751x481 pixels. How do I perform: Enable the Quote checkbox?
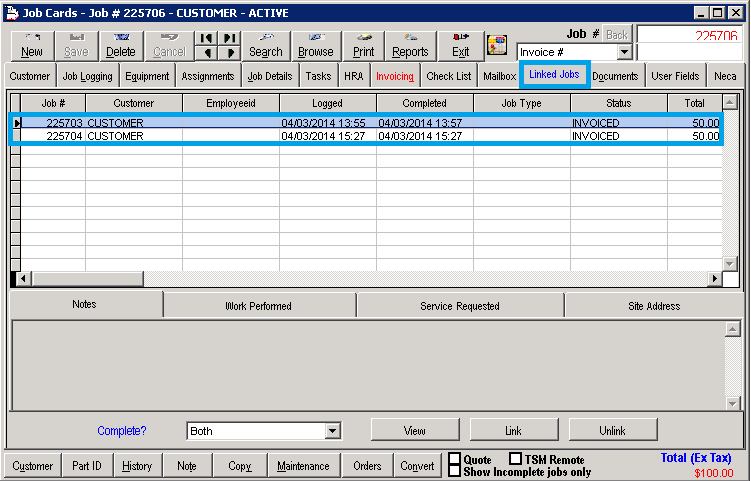pos(455,460)
